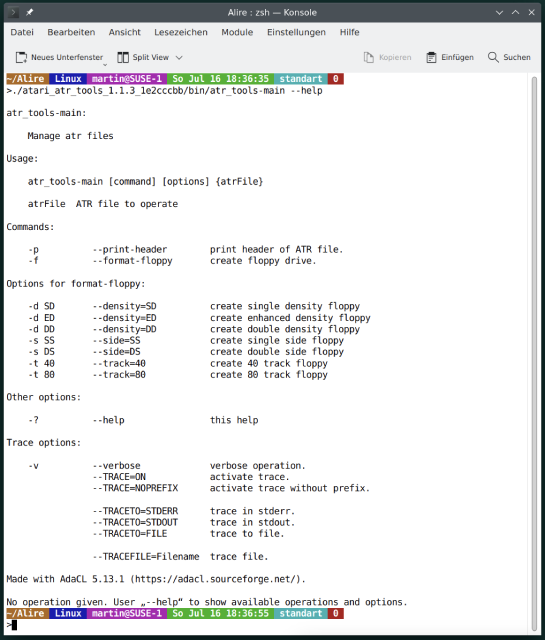Open the Einstellungen menu
Screen dimensions: 545x640
point(296,32)
